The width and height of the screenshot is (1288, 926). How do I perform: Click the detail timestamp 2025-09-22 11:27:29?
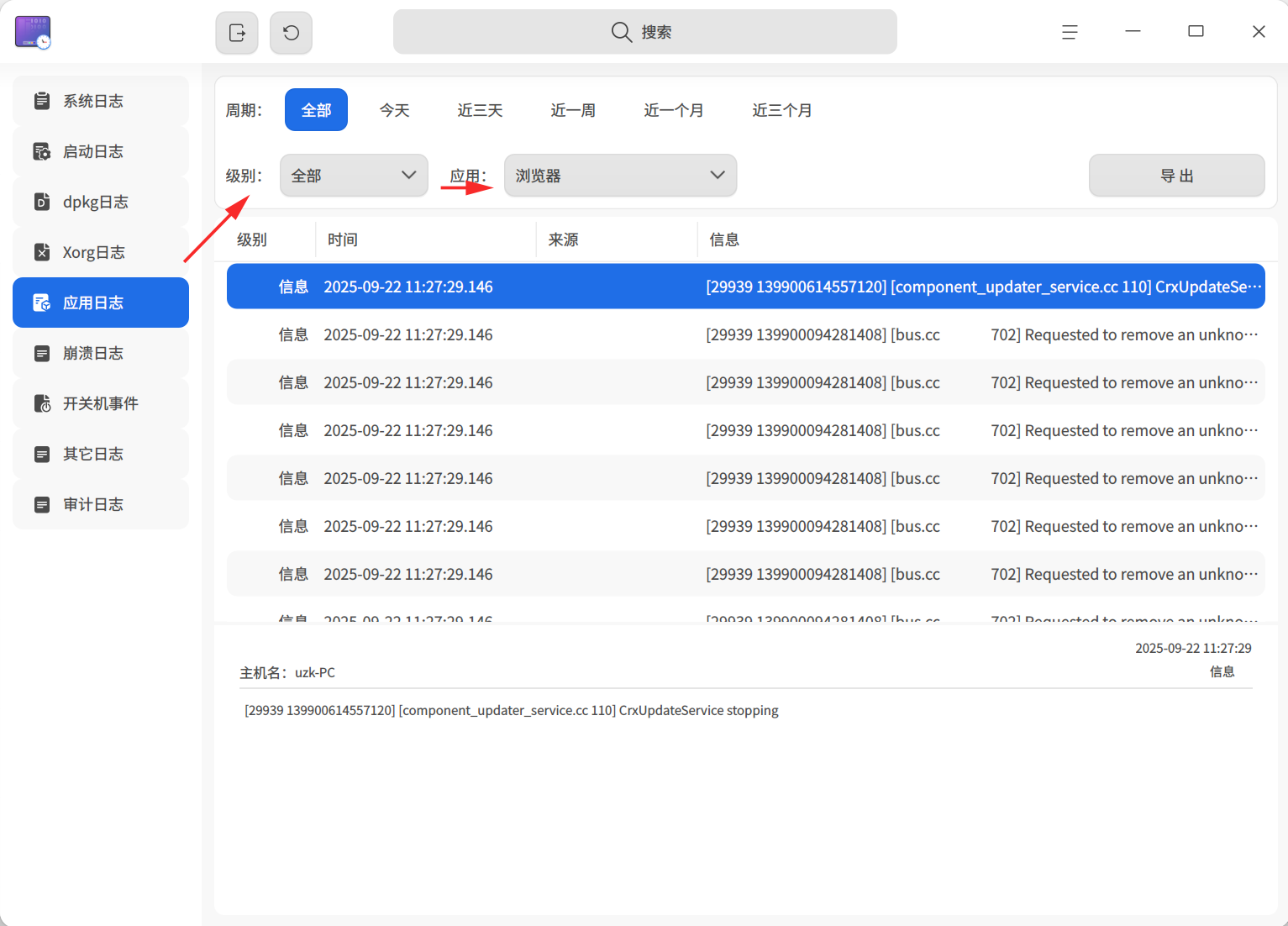(1193, 648)
